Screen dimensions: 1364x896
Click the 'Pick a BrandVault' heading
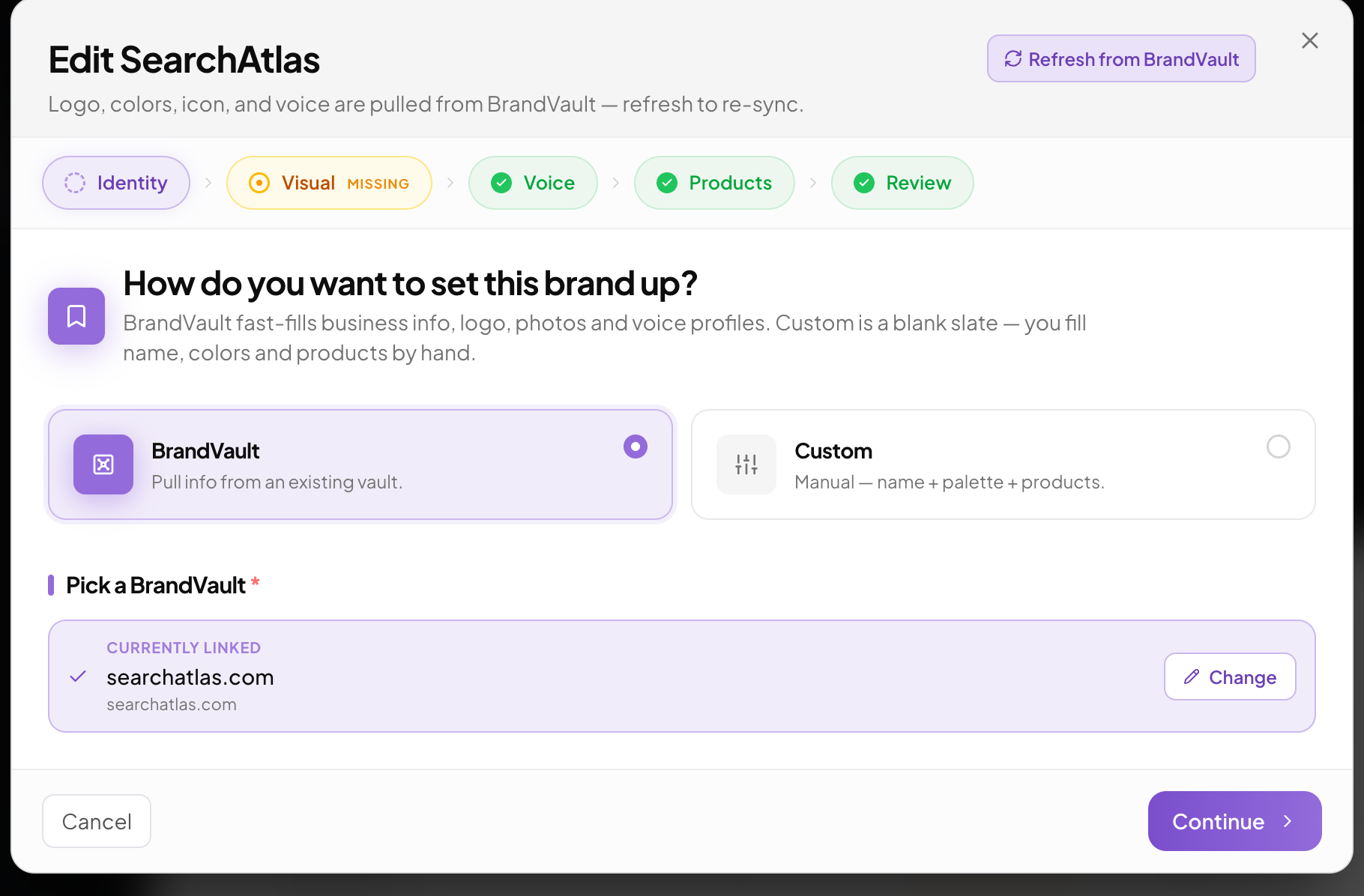point(156,585)
